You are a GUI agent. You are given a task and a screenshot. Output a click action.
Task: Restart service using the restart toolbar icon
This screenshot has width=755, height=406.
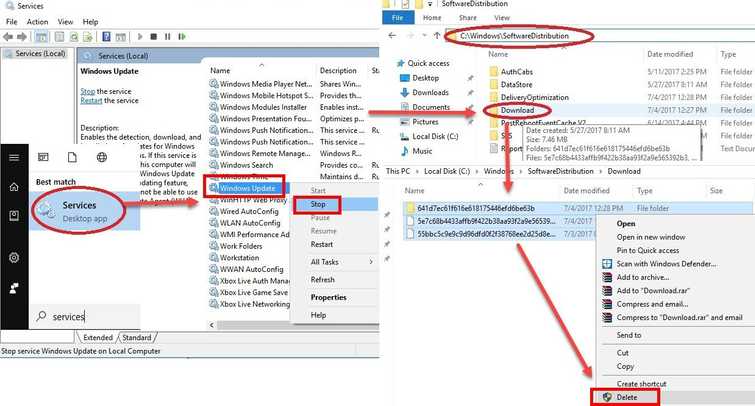182,37
